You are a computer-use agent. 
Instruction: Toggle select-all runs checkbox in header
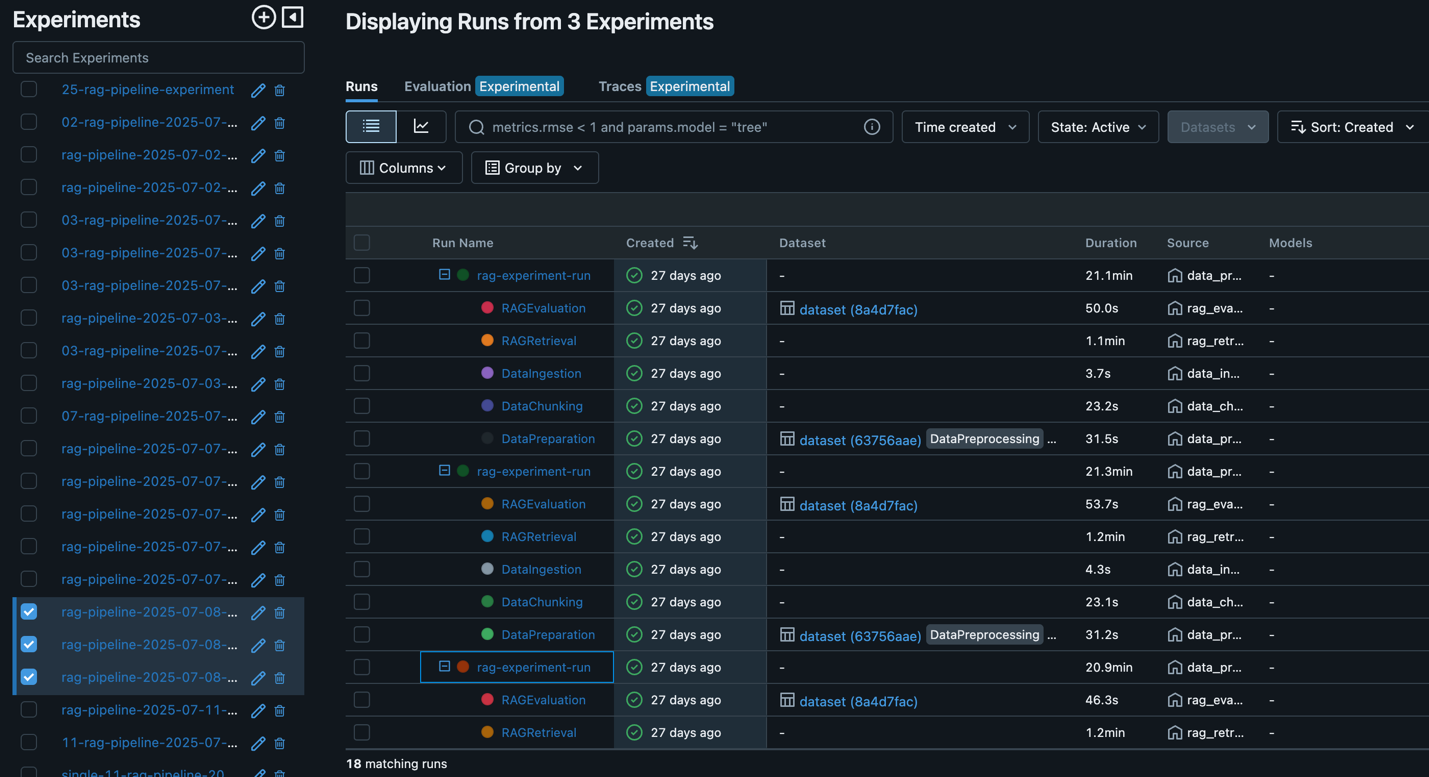pos(362,243)
